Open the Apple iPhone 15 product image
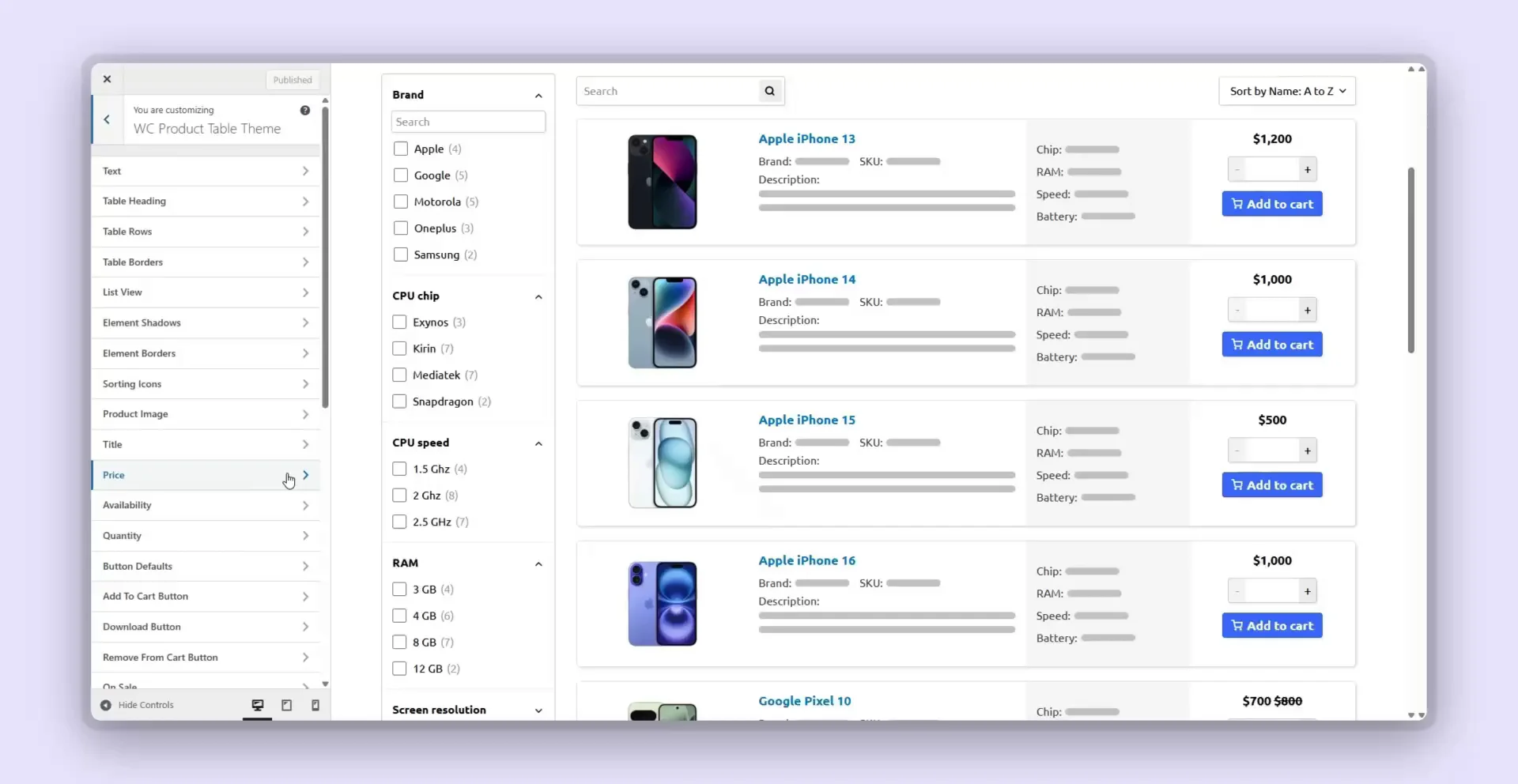Image resolution: width=1518 pixels, height=784 pixels. (x=663, y=463)
